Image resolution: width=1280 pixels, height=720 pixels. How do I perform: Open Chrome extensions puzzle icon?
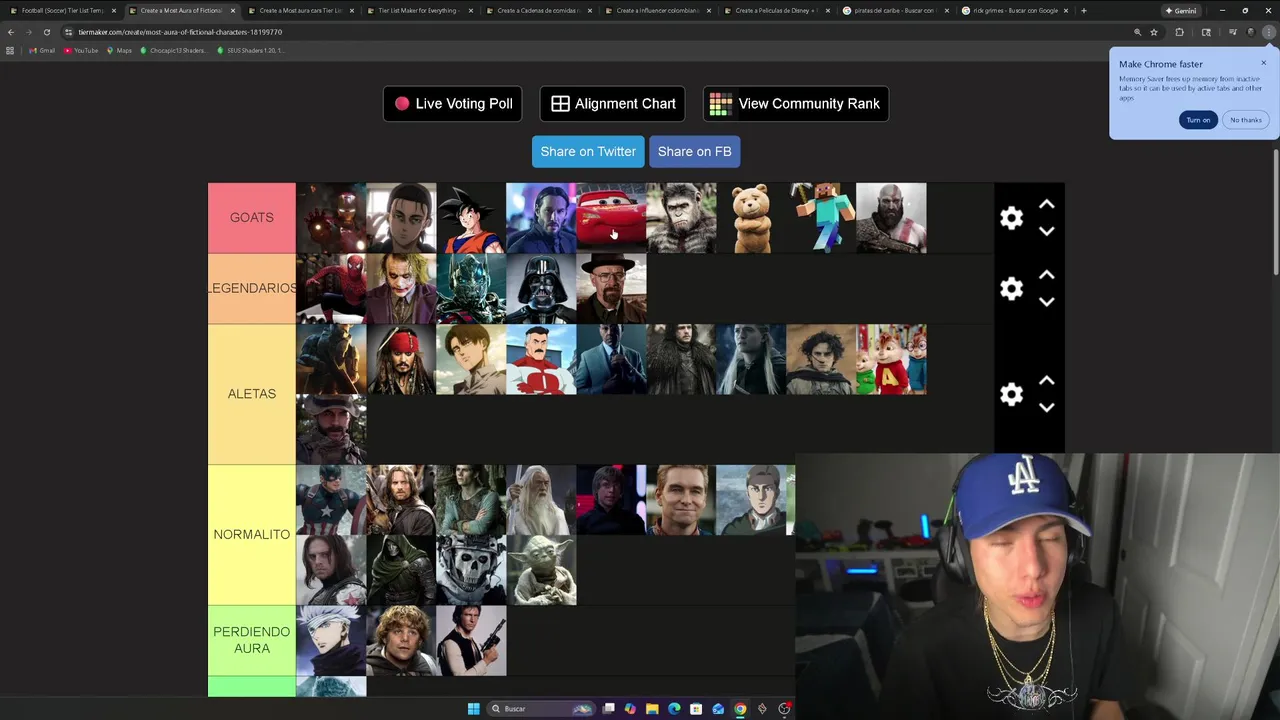[1179, 32]
